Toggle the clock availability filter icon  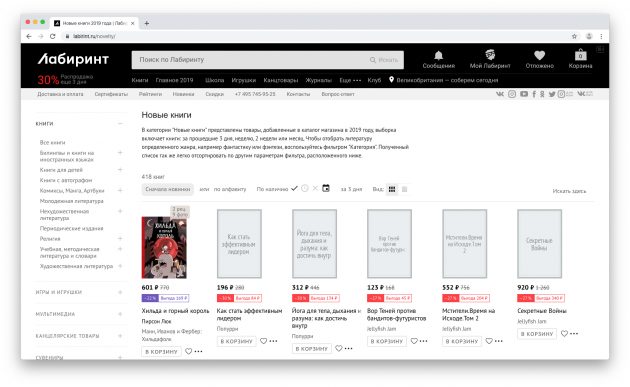click(305, 188)
